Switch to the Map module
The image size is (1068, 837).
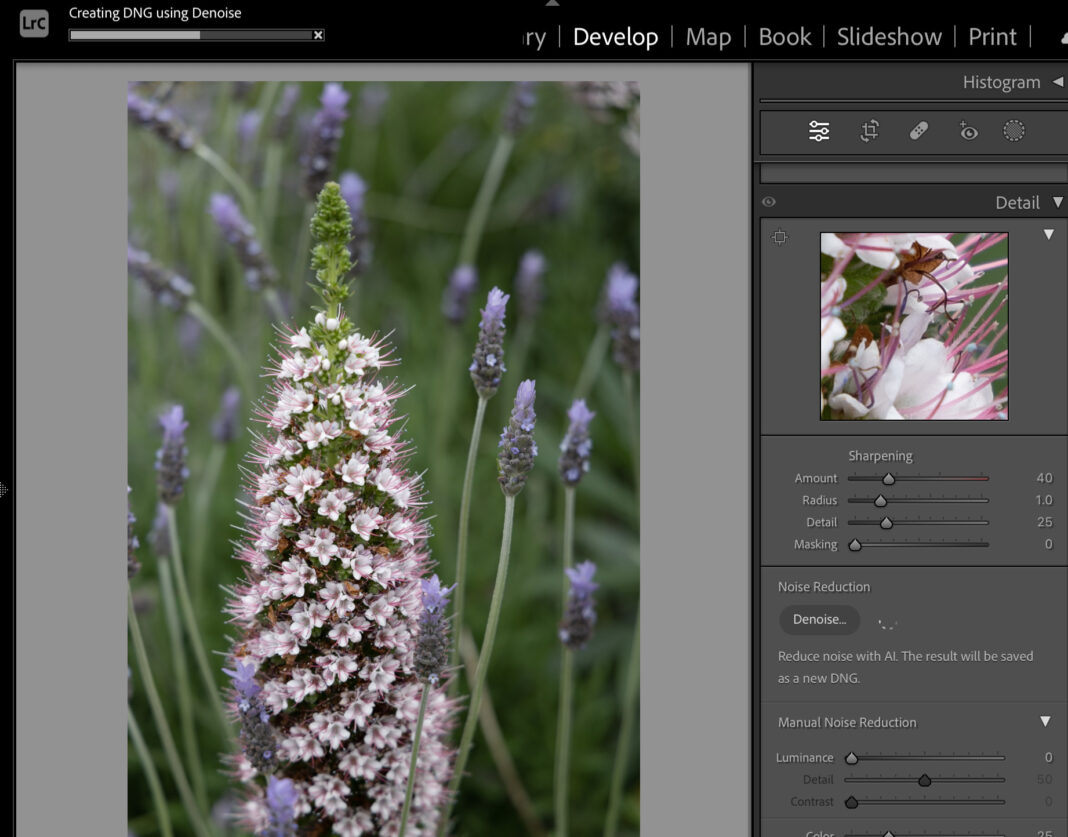[x=708, y=37]
